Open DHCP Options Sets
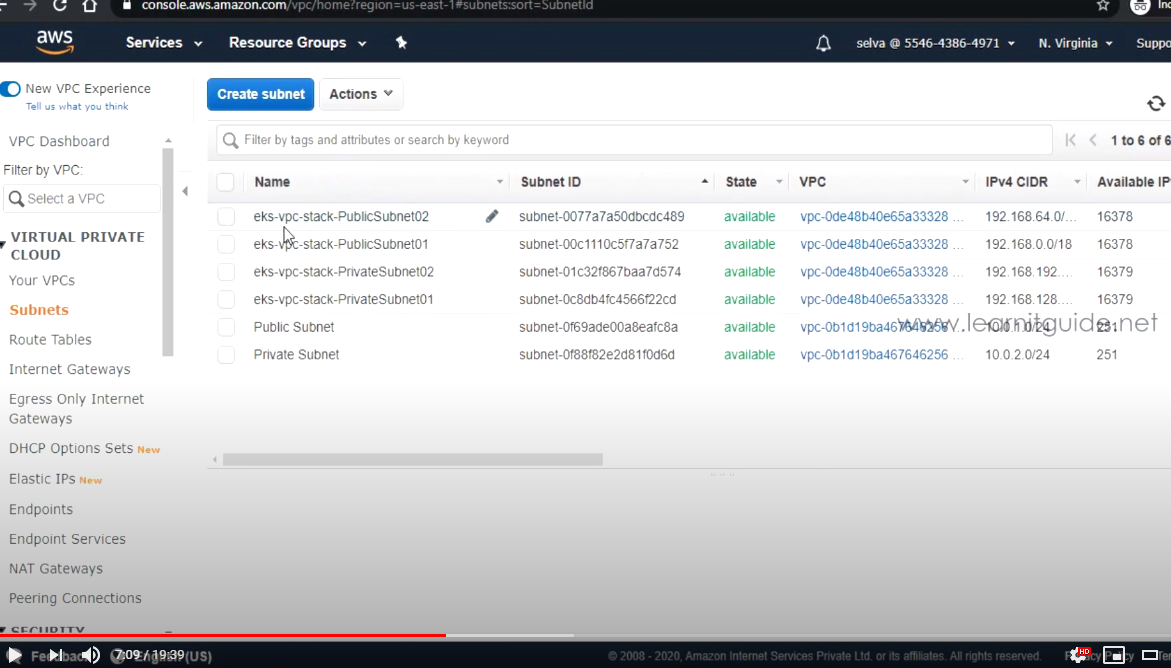 click(x=71, y=448)
